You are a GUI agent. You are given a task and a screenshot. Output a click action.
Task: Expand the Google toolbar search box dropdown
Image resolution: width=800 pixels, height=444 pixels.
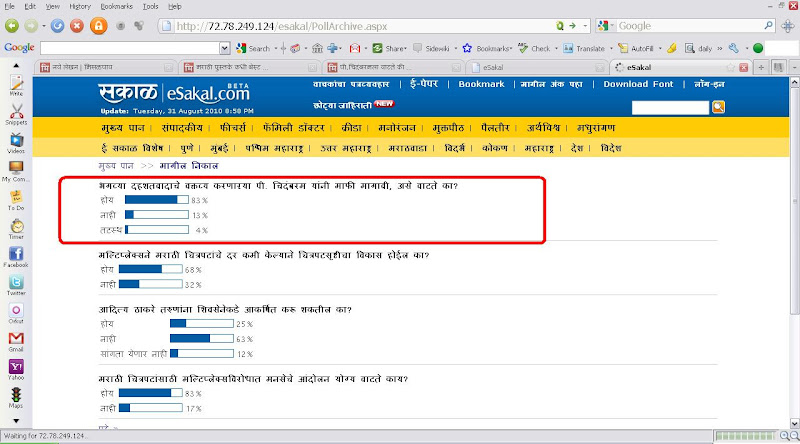coord(224,48)
